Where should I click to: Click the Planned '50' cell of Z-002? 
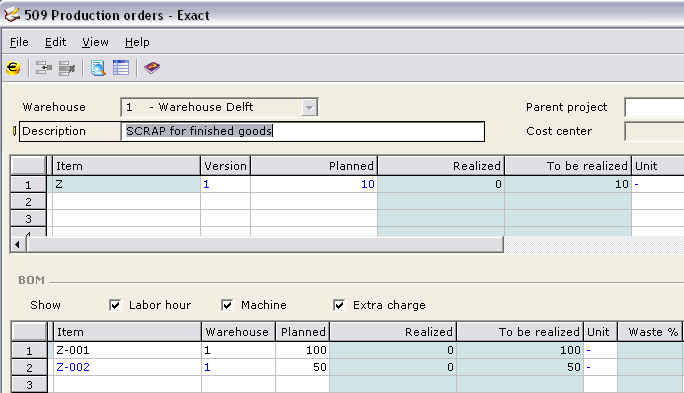pos(303,367)
